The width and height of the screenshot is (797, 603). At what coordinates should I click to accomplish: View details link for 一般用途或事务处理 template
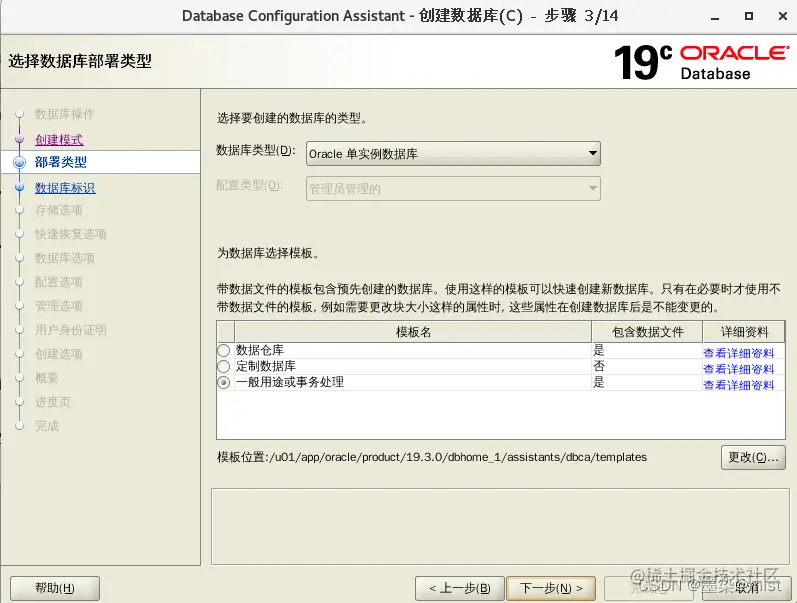coord(739,385)
